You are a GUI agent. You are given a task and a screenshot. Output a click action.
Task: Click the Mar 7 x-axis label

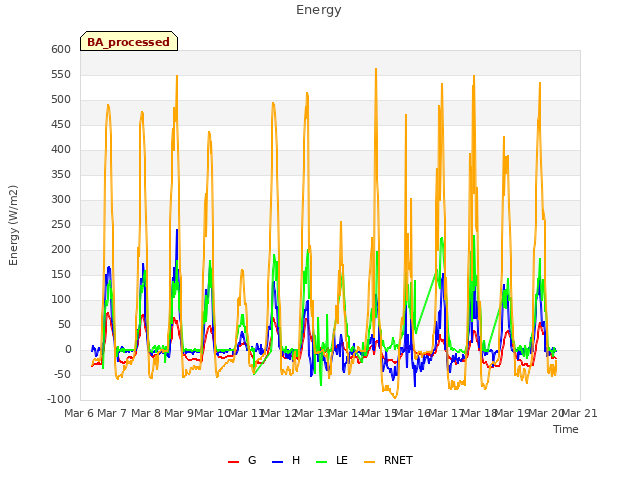click(x=112, y=414)
